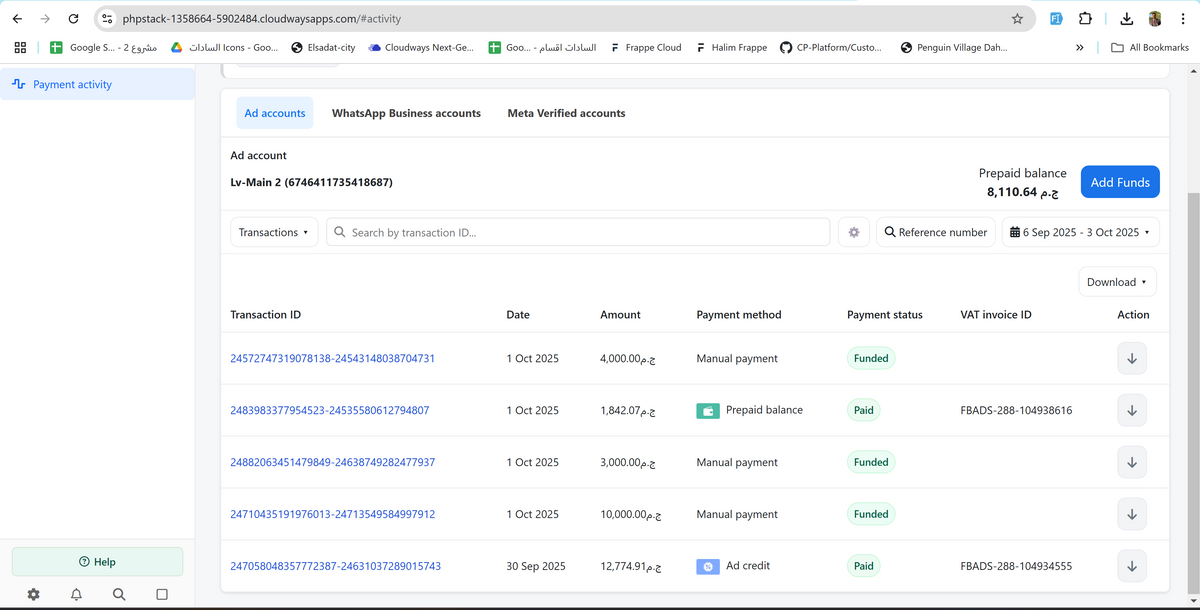Click the Ad credit payment icon
The width and height of the screenshot is (1200, 610).
click(x=708, y=566)
